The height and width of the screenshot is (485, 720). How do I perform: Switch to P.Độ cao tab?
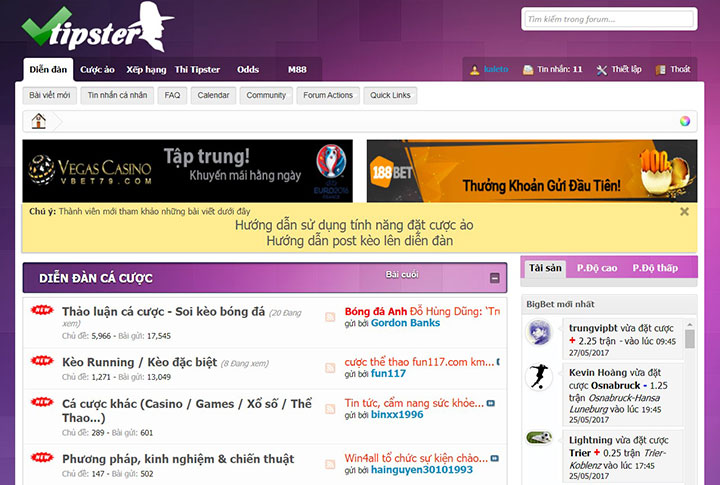(x=597, y=268)
